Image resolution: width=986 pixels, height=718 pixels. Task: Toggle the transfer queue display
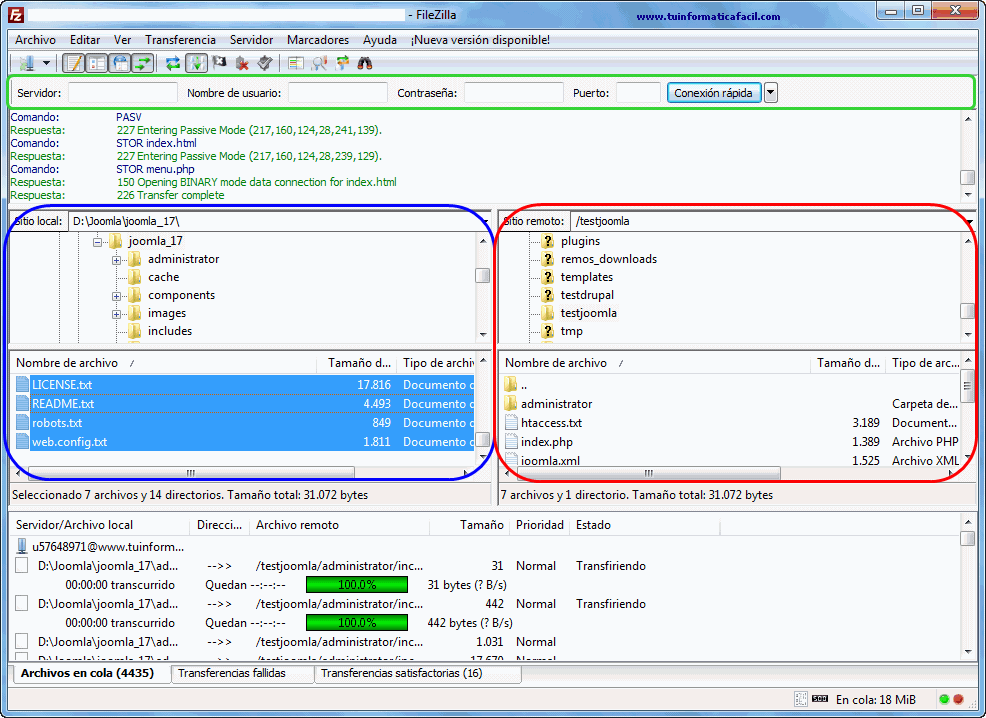(143, 63)
